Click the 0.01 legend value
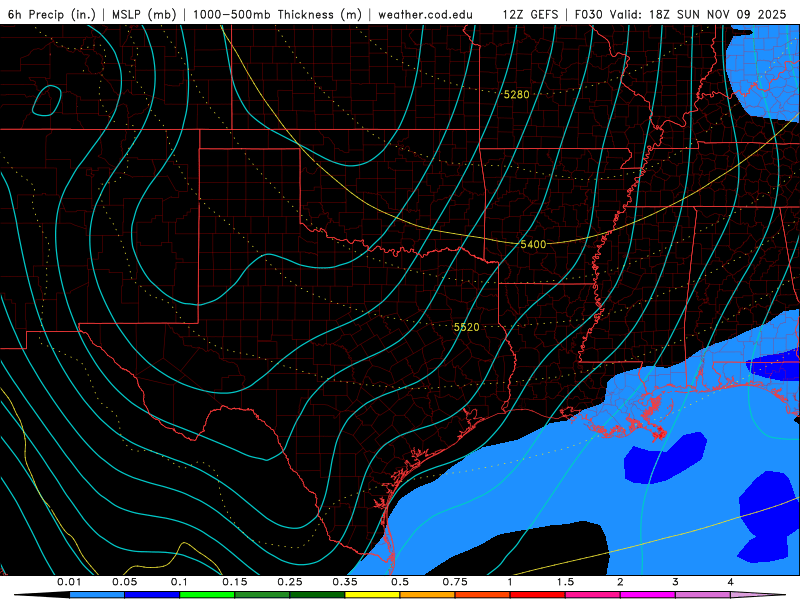Viewport: 800px width, 600px height. 69,582
